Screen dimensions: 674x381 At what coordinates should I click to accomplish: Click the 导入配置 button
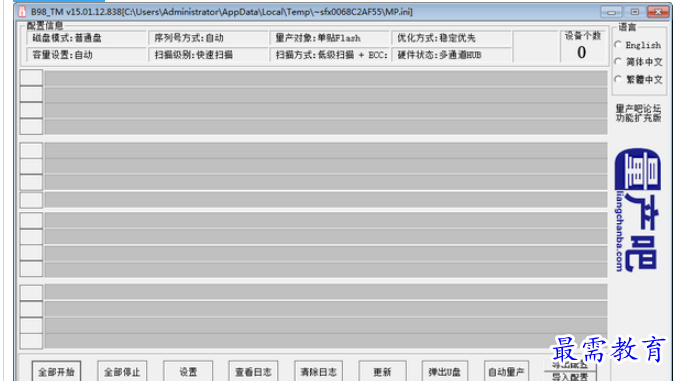point(570,377)
